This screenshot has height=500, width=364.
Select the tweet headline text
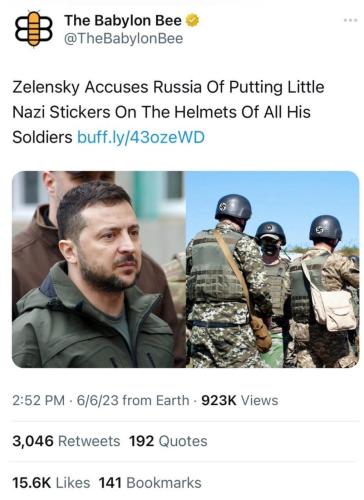point(168,112)
